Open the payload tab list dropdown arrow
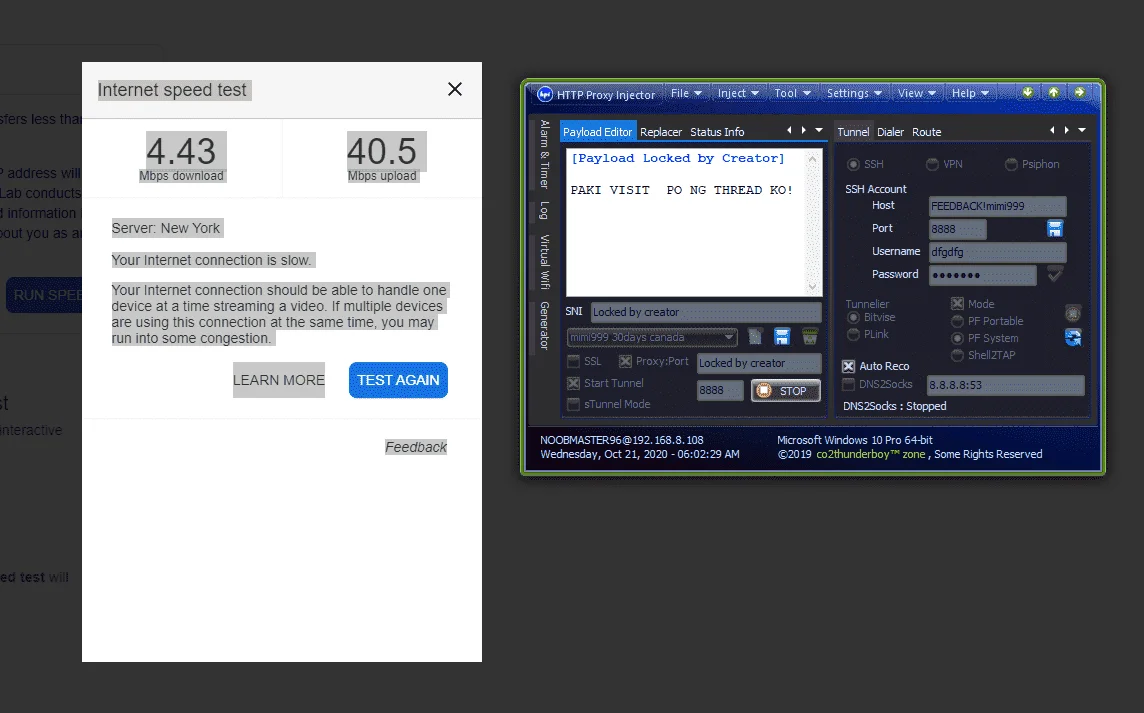 tap(819, 131)
